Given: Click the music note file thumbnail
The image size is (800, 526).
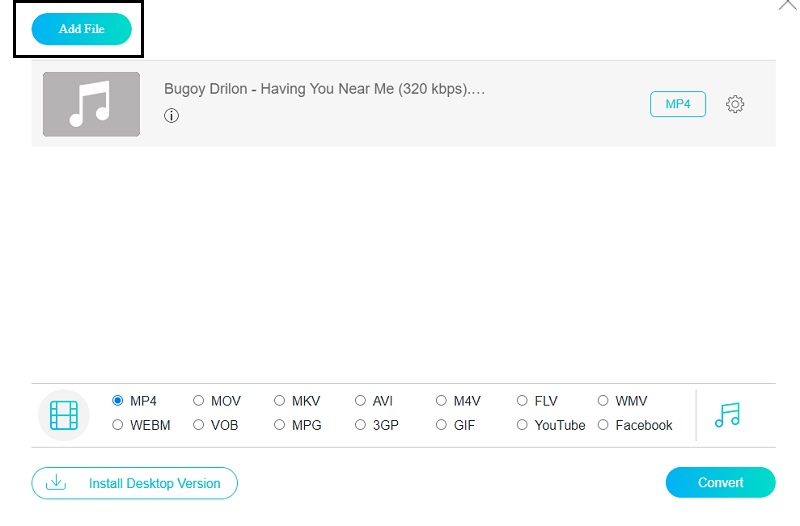Looking at the screenshot, I should point(91,104).
